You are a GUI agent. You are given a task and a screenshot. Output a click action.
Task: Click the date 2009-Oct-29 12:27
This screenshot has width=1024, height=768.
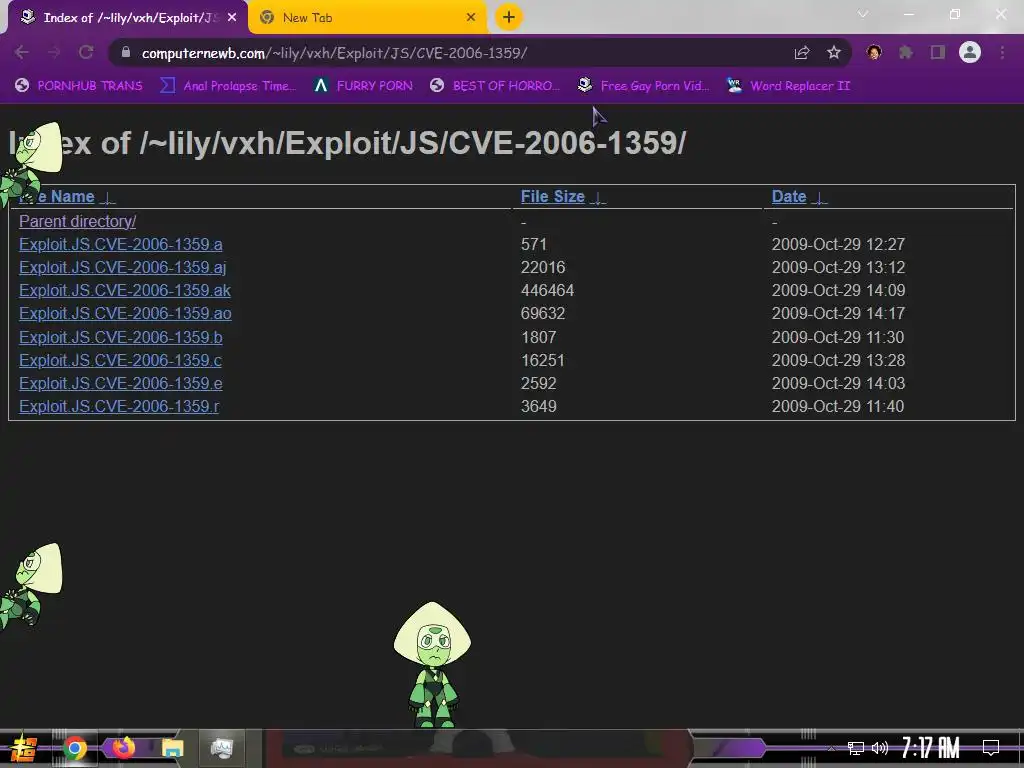pyautogui.click(x=838, y=244)
